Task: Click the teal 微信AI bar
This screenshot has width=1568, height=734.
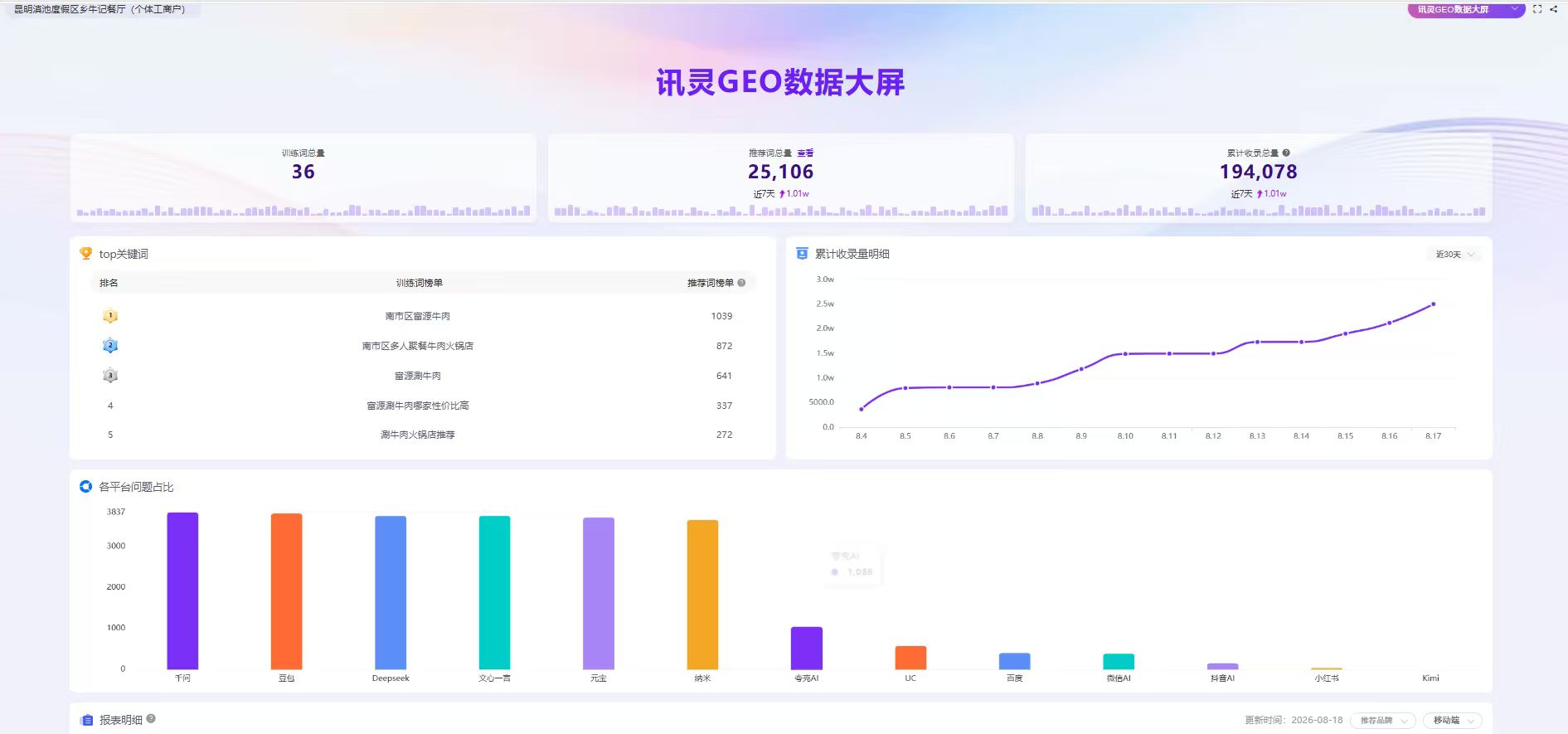Action: 1119,662
